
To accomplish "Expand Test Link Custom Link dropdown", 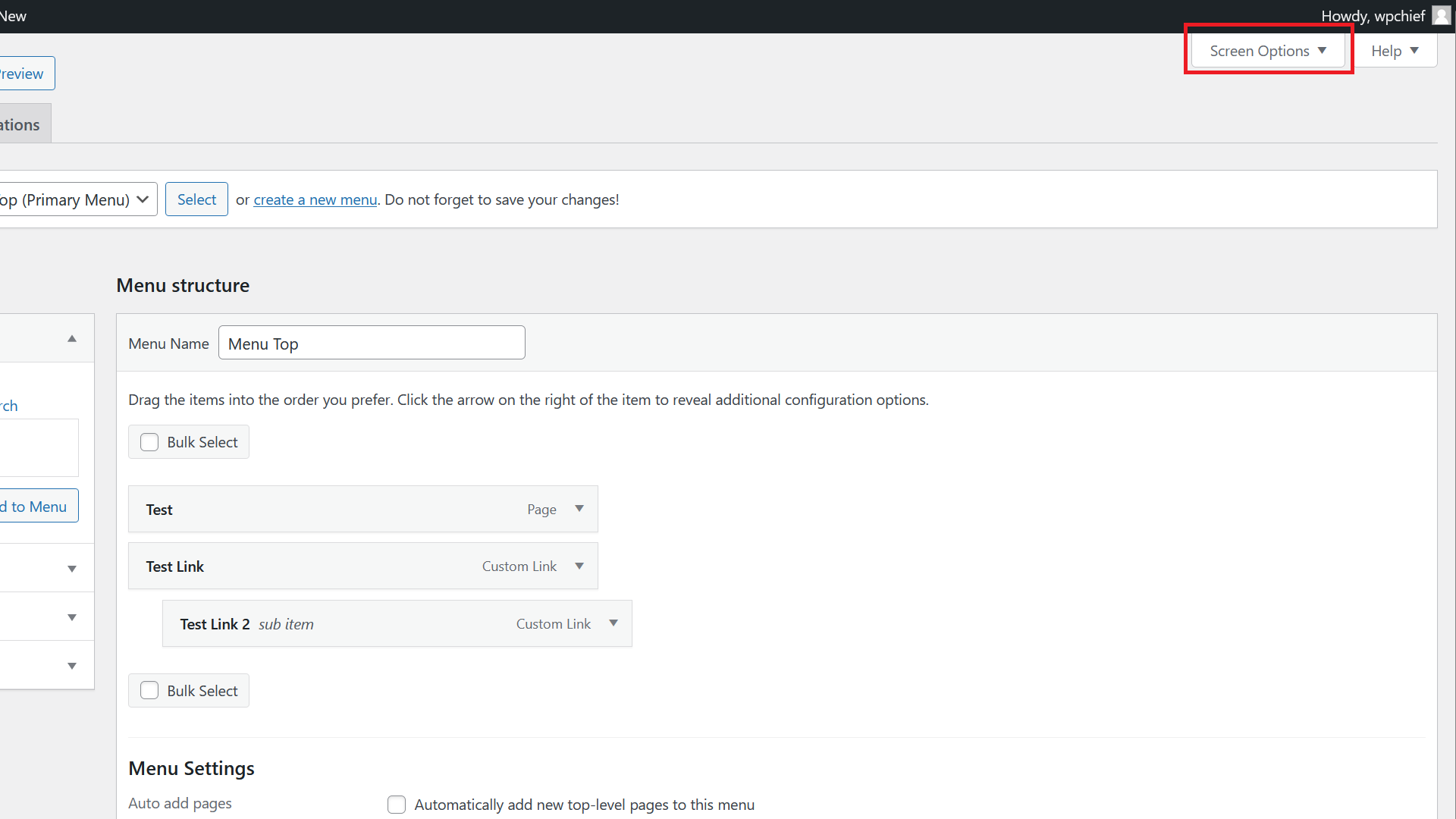I will [579, 566].
